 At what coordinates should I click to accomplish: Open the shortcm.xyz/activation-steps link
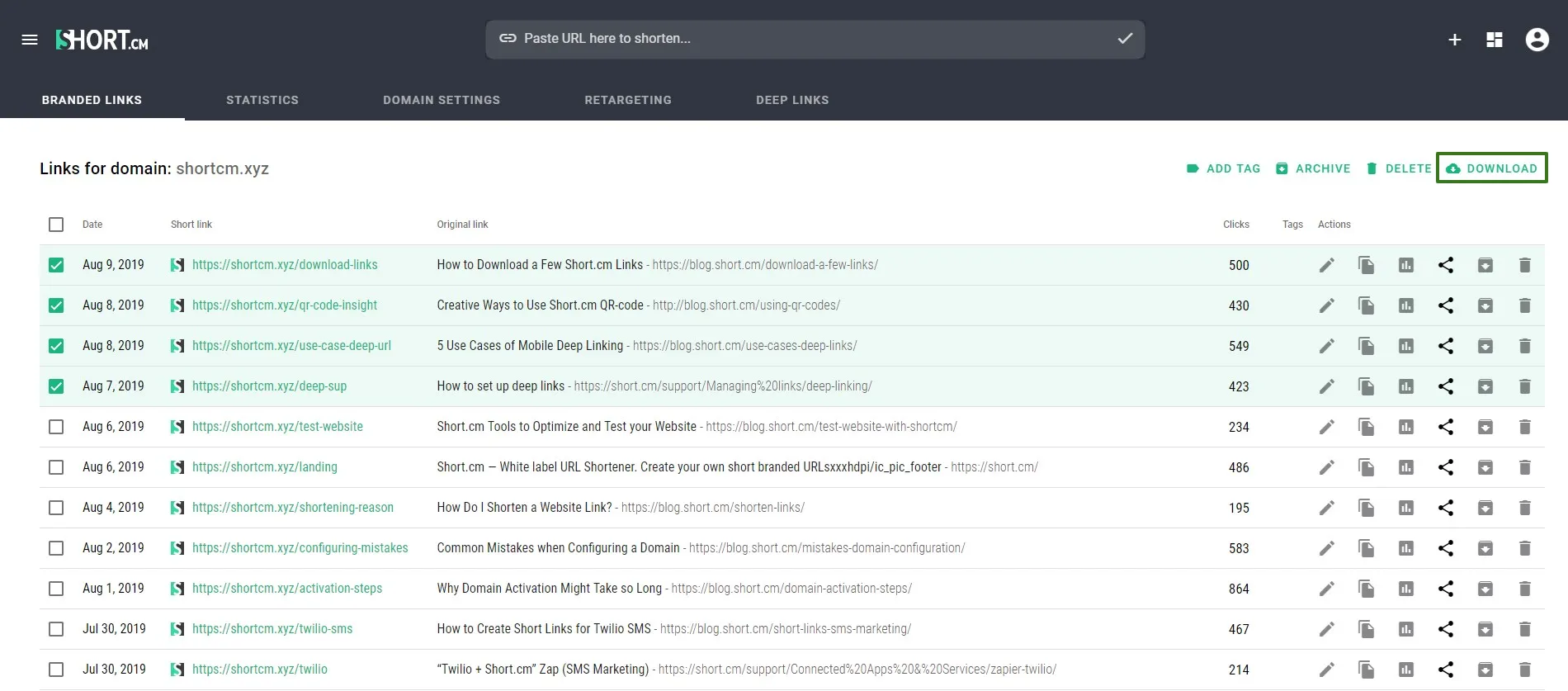pos(287,589)
